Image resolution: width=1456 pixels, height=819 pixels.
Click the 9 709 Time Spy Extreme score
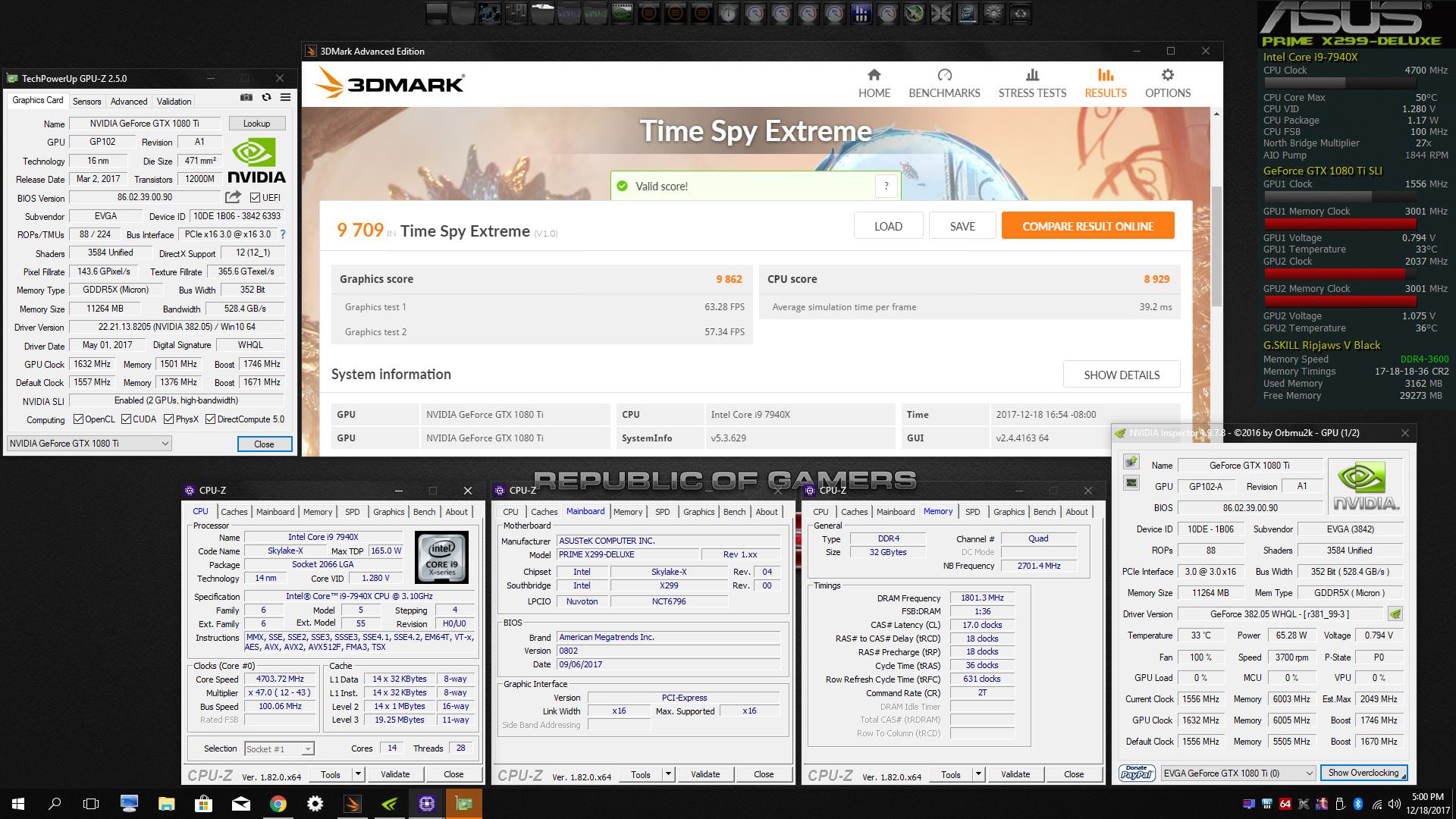coord(360,230)
